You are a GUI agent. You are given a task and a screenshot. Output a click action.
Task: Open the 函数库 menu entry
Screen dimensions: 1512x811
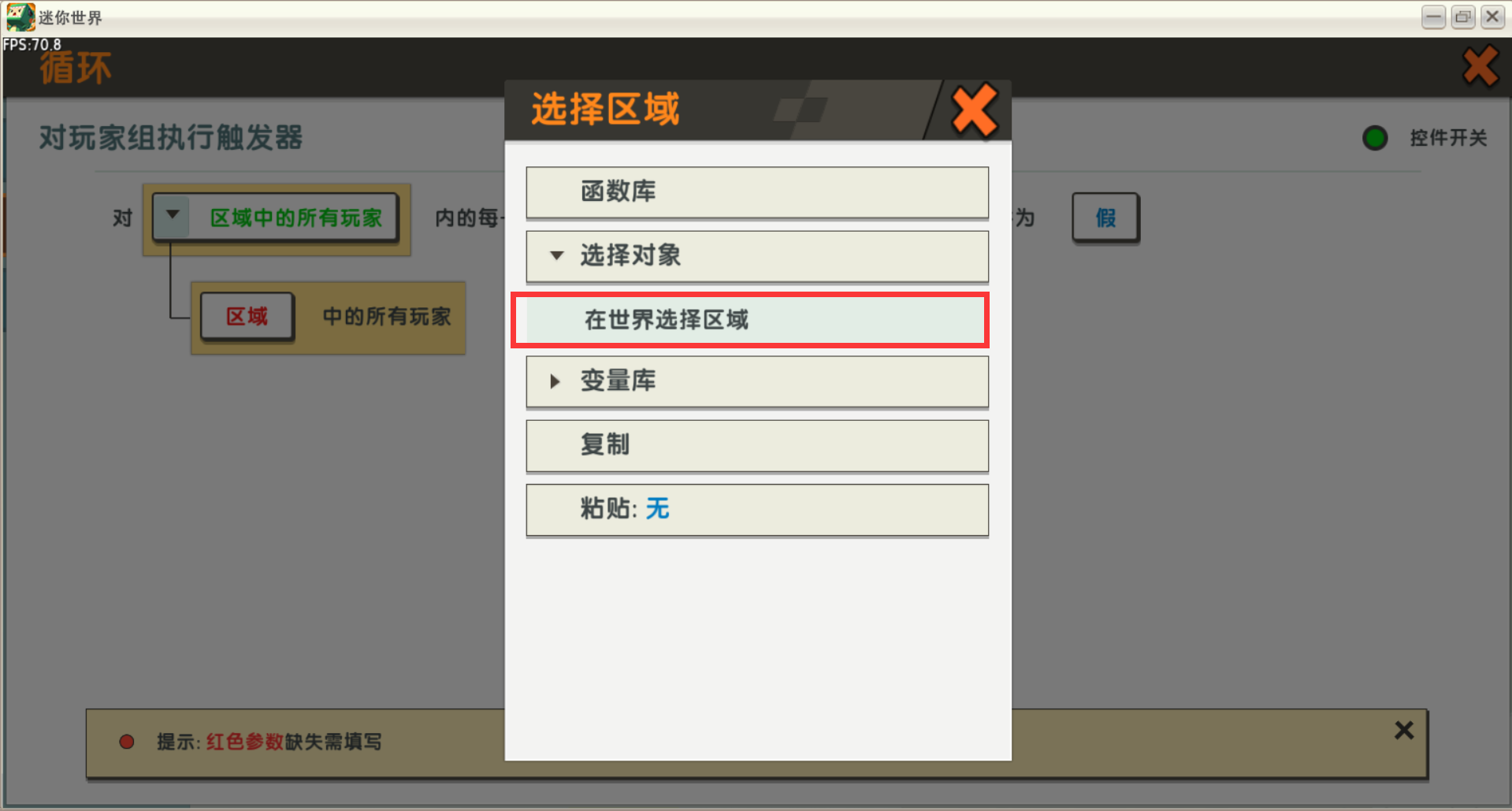pyautogui.click(x=757, y=192)
